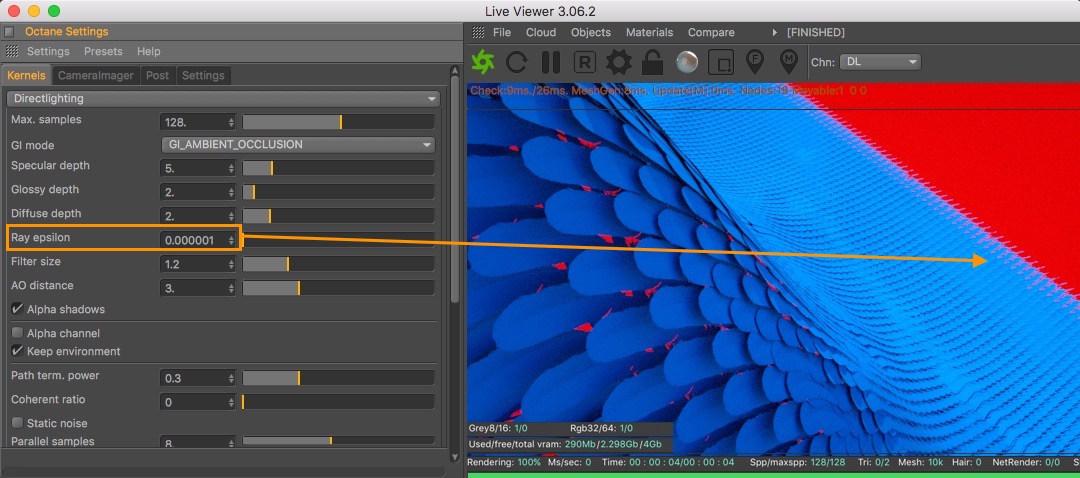Restart the render with the refresh icon
This screenshot has width=1080, height=478.
(x=517, y=62)
